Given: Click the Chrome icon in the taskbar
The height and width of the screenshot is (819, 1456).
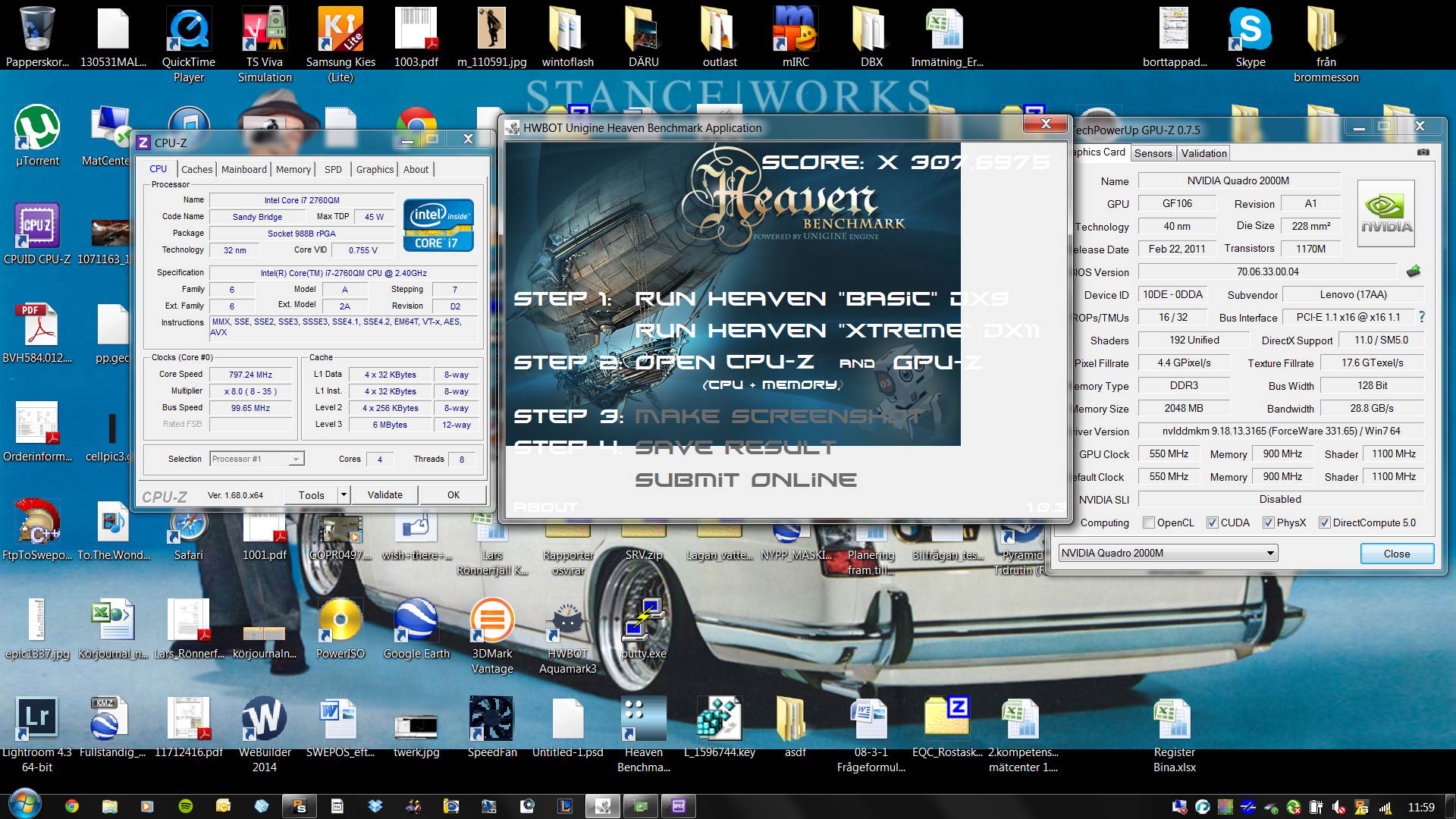Looking at the screenshot, I should tap(71, 806).
